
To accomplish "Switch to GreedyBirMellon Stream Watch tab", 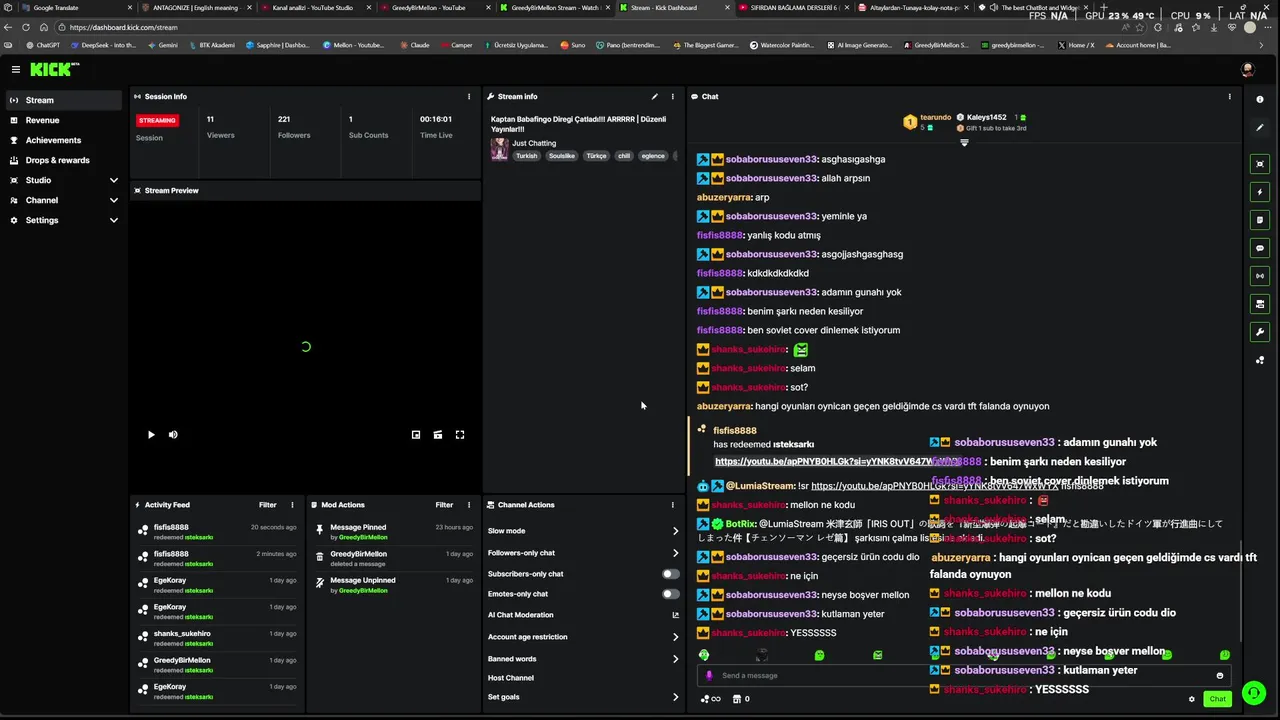I will point(553,8).
